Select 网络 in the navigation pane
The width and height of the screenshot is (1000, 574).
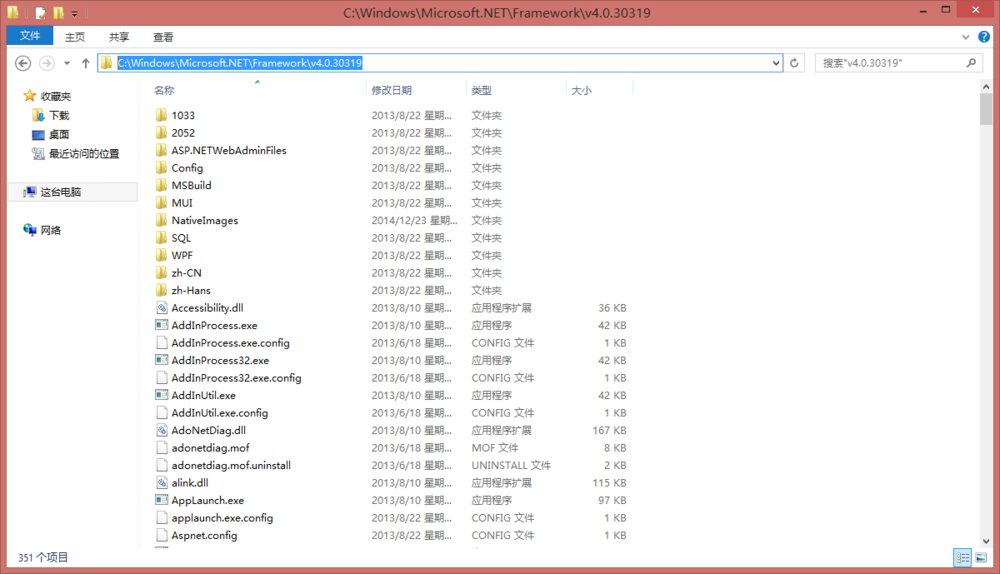coord(50,230)
